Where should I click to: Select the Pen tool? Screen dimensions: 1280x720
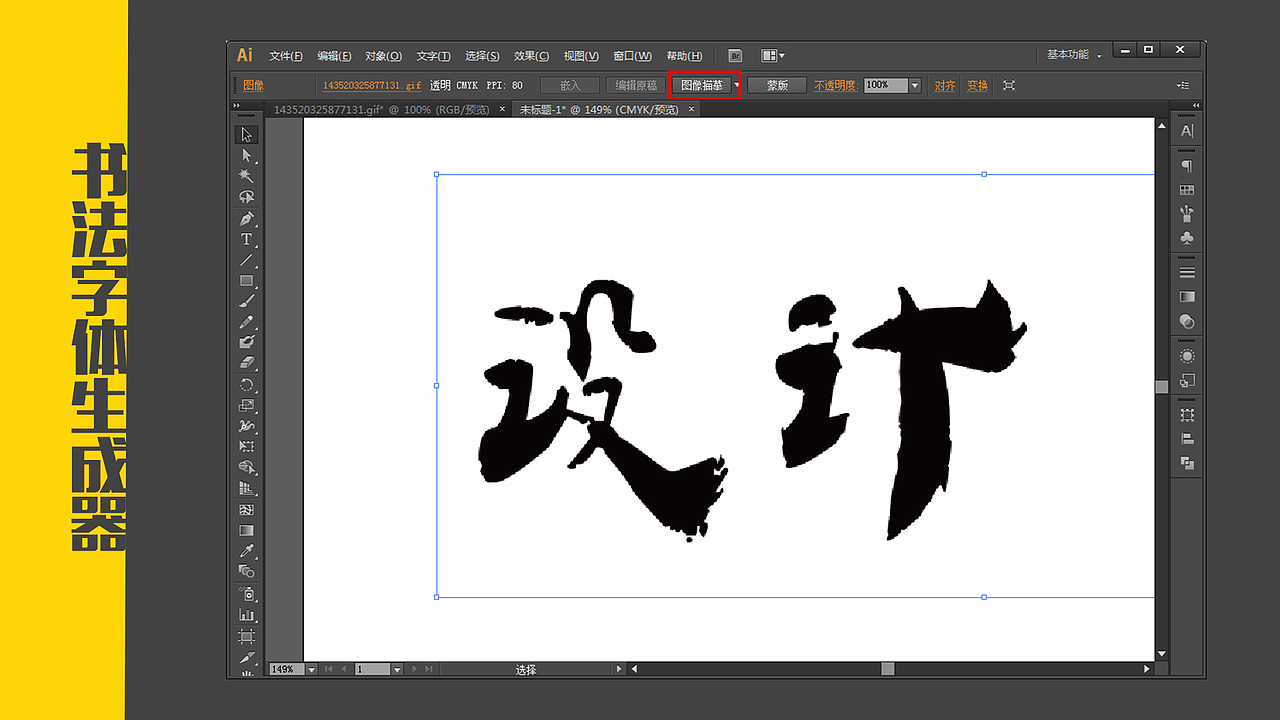(247, 218)
